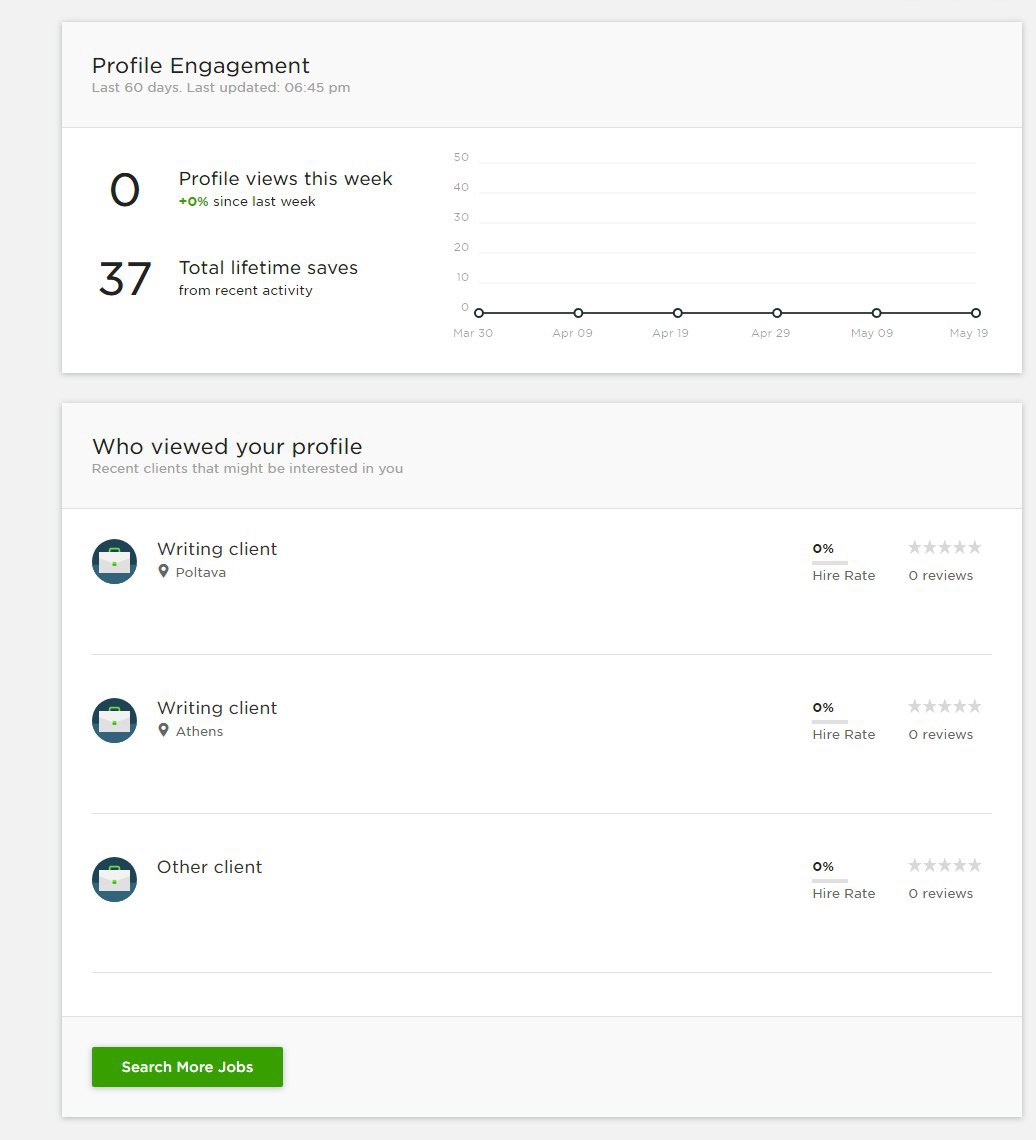Click the location pin icon beside Athens
1036x1140 pixels.
coord(164,731)
